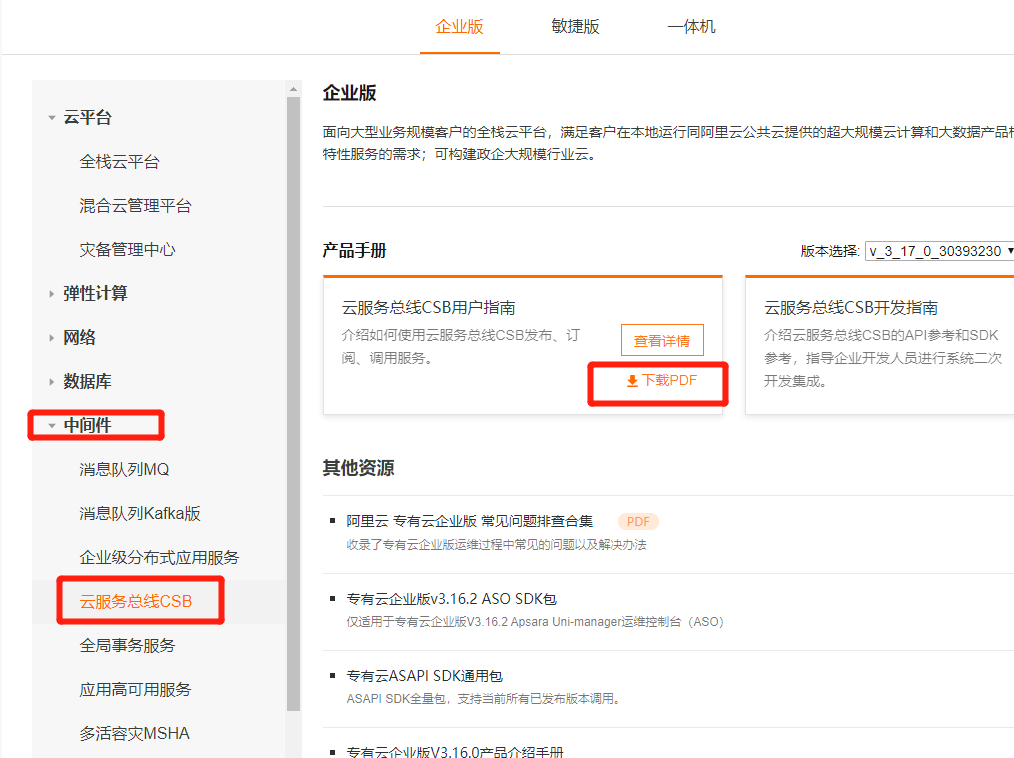Click the 下载PDF link for CSB用户指南
This screenshot has height=758, width=1014.
click(x=662, y=380)
